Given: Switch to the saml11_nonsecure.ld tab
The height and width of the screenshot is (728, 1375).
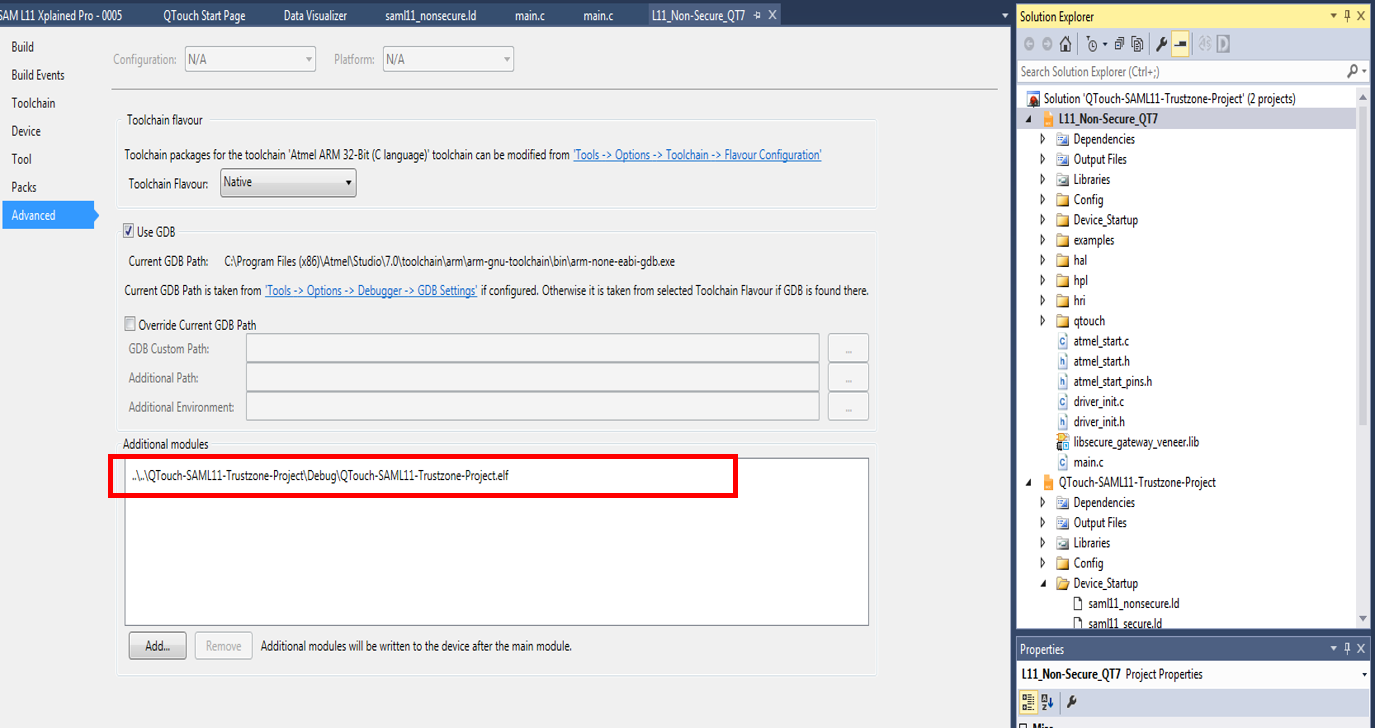Looking at the screenshot, I should tap(430, 16).
